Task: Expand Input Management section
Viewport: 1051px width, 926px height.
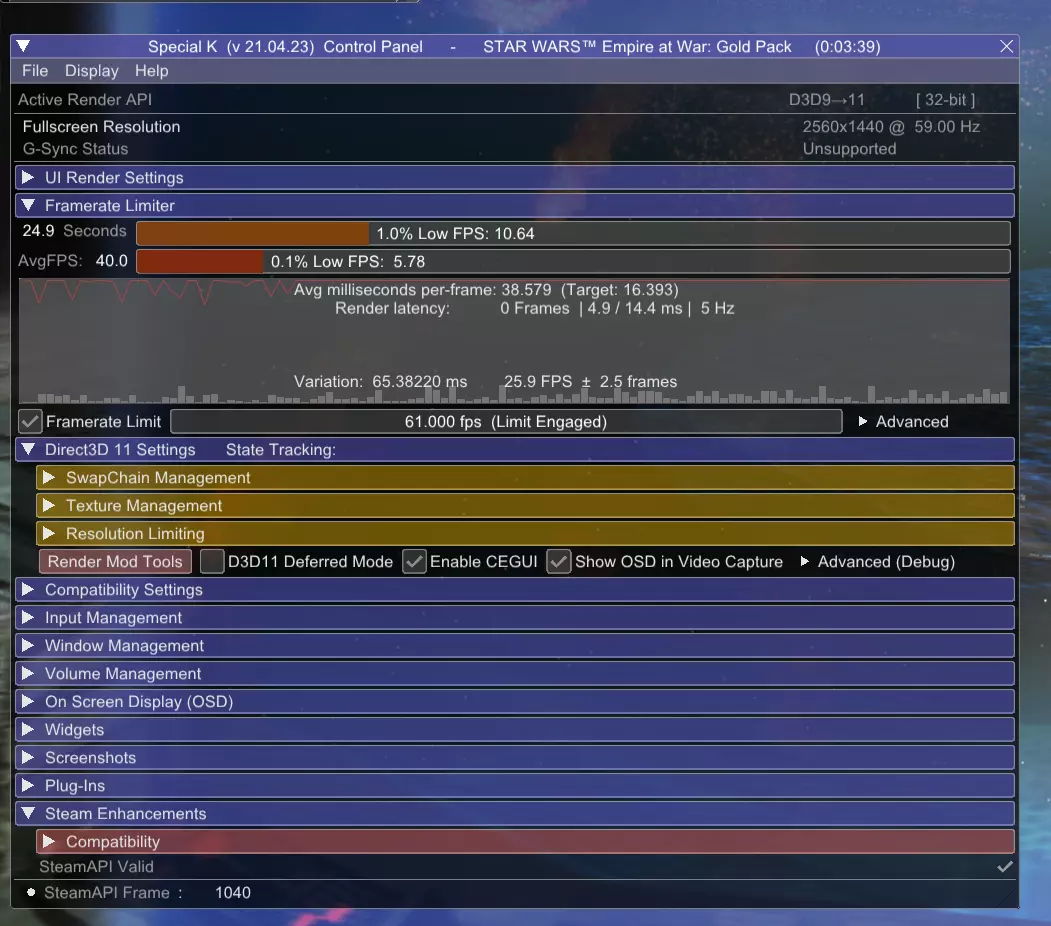Action: (x=515, y=618)
